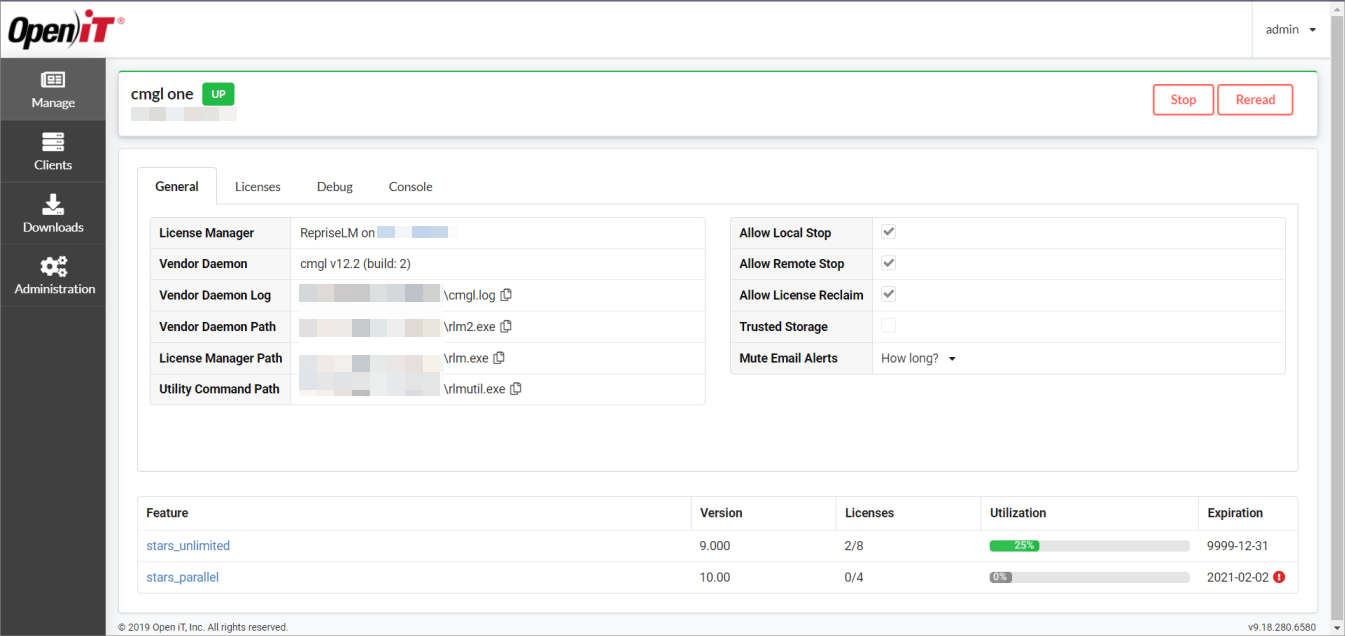Copy the Vendor Daemon Log path
The width and height of the screenshot is (1345, 636).
(506, 294)
